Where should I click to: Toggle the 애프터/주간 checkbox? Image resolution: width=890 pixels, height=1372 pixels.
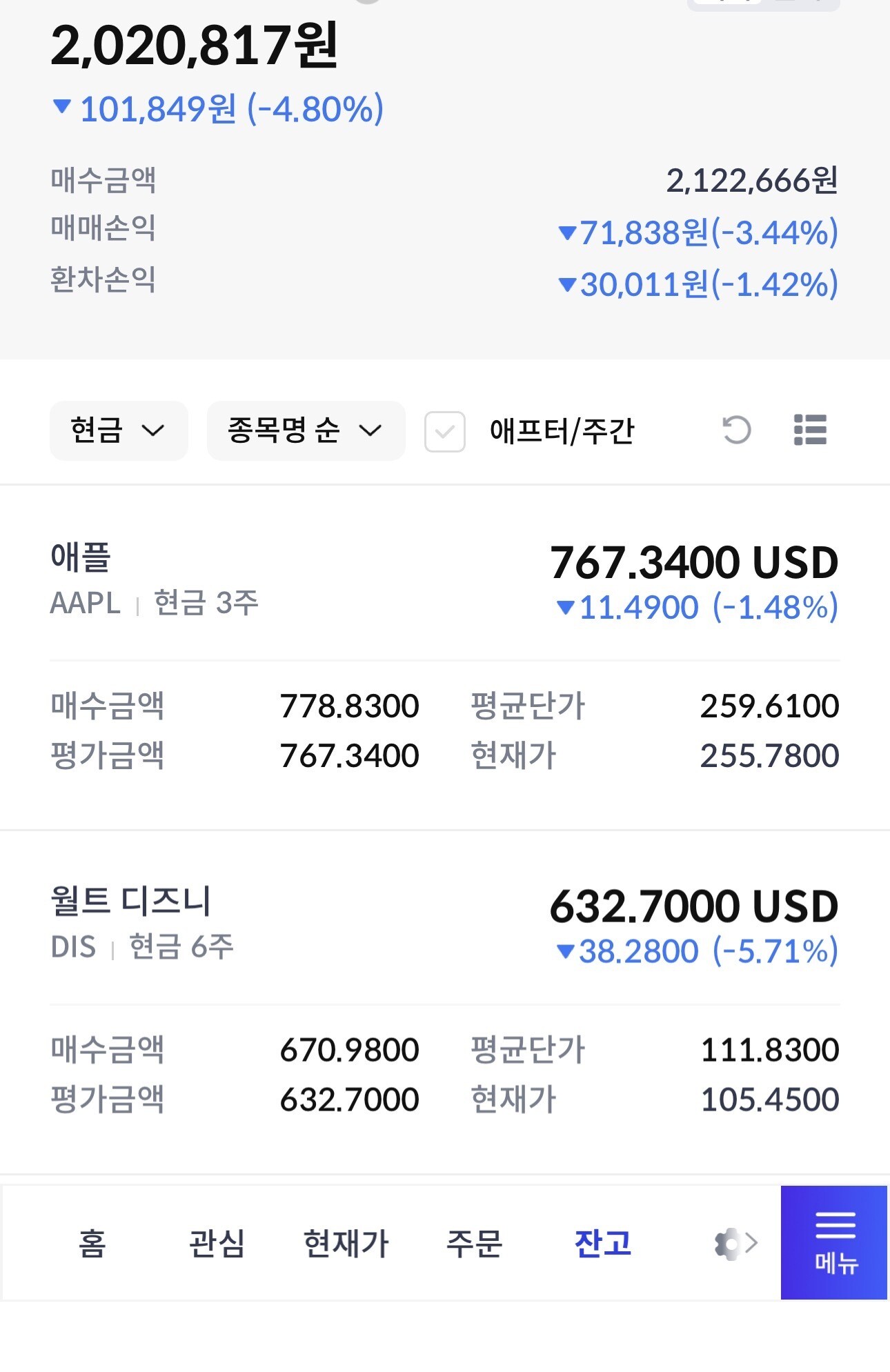[x=445, y=432]
